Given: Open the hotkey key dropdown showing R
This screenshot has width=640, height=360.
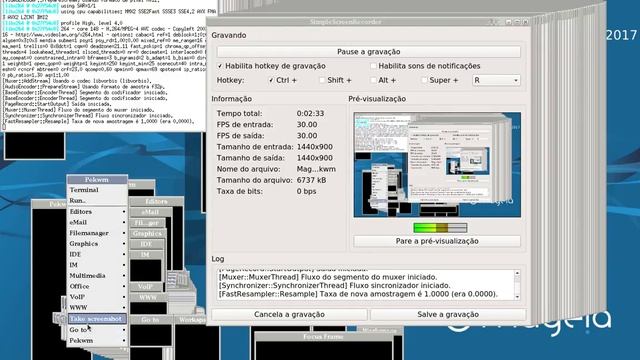Looking at the screenshot, I should pos(496,80).
